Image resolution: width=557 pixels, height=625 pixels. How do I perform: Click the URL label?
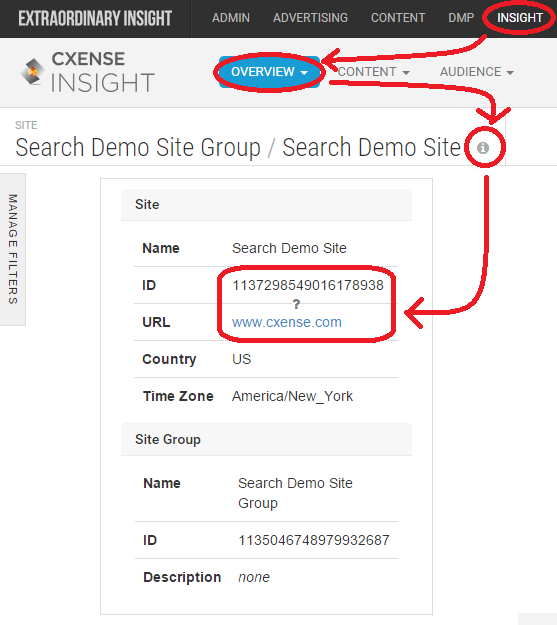[x=156, y=322]
